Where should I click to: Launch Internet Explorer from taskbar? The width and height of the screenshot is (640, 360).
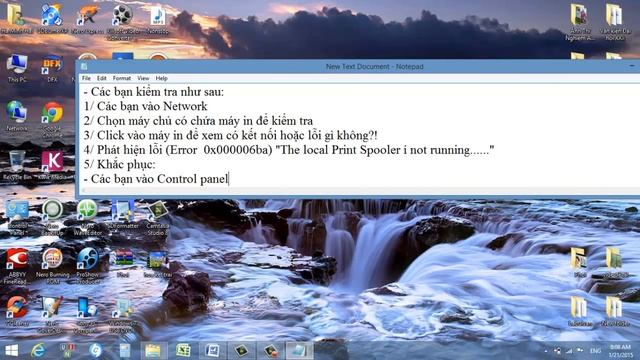(x=38, y=350)
